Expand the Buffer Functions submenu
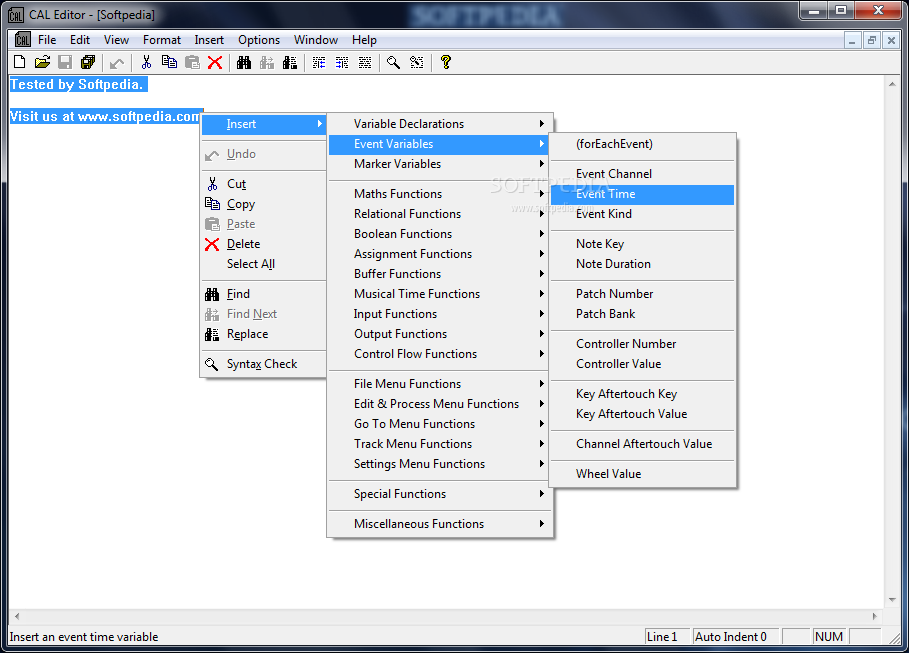This screenshot has width=909, height=653. pos(440,274)
